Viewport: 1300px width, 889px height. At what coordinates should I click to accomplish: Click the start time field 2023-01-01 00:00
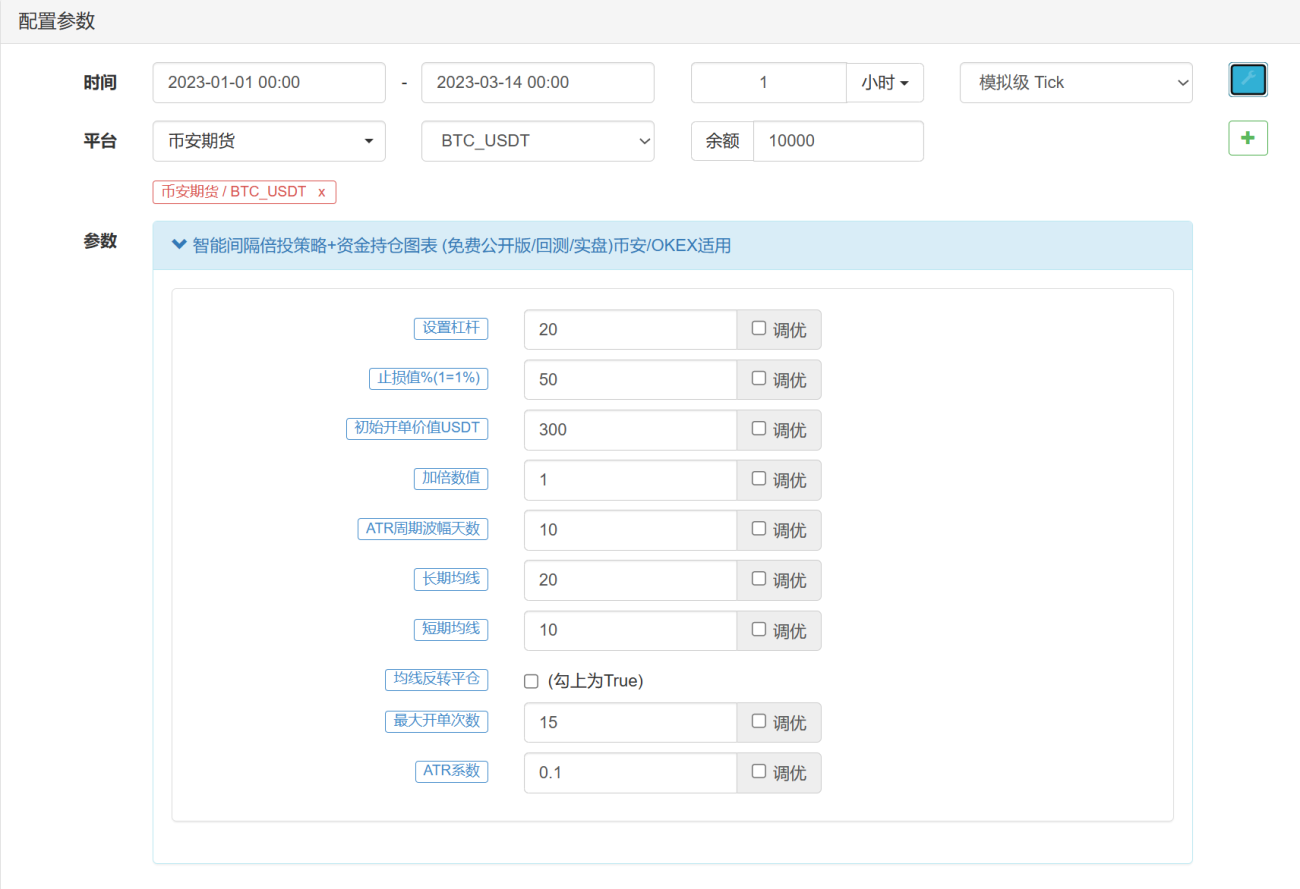(269, 83)
